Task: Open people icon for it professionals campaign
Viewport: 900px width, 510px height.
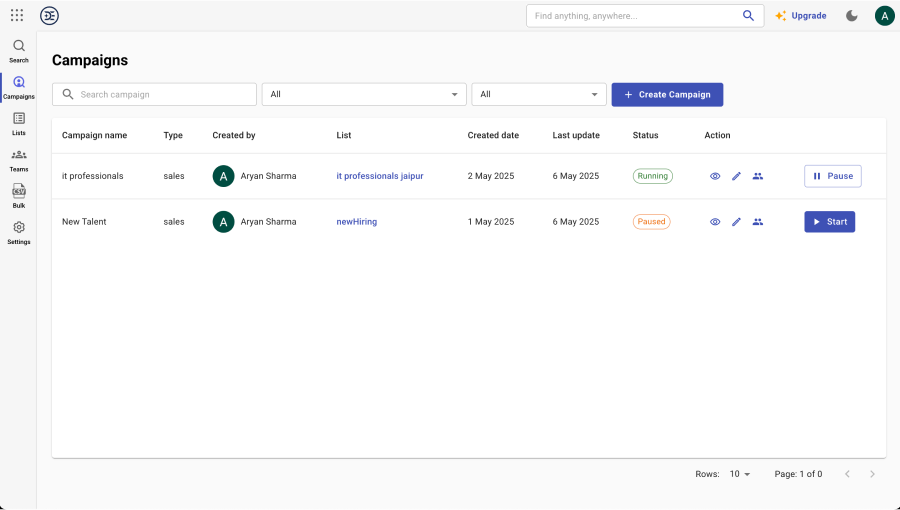Action: point(758,176)
